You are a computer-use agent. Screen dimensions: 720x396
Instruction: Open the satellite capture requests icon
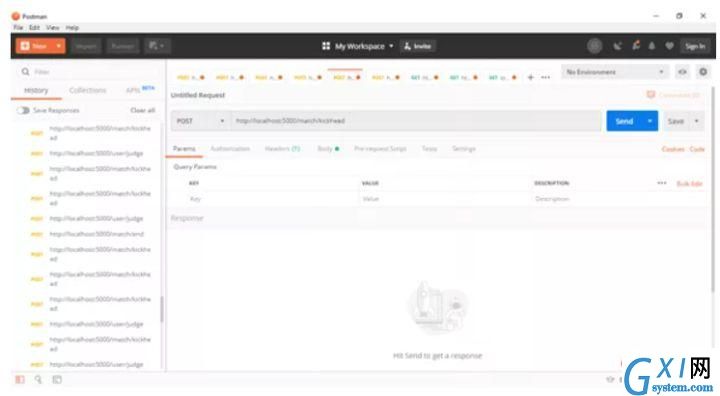pyautogui.click(x=618, y=46)
